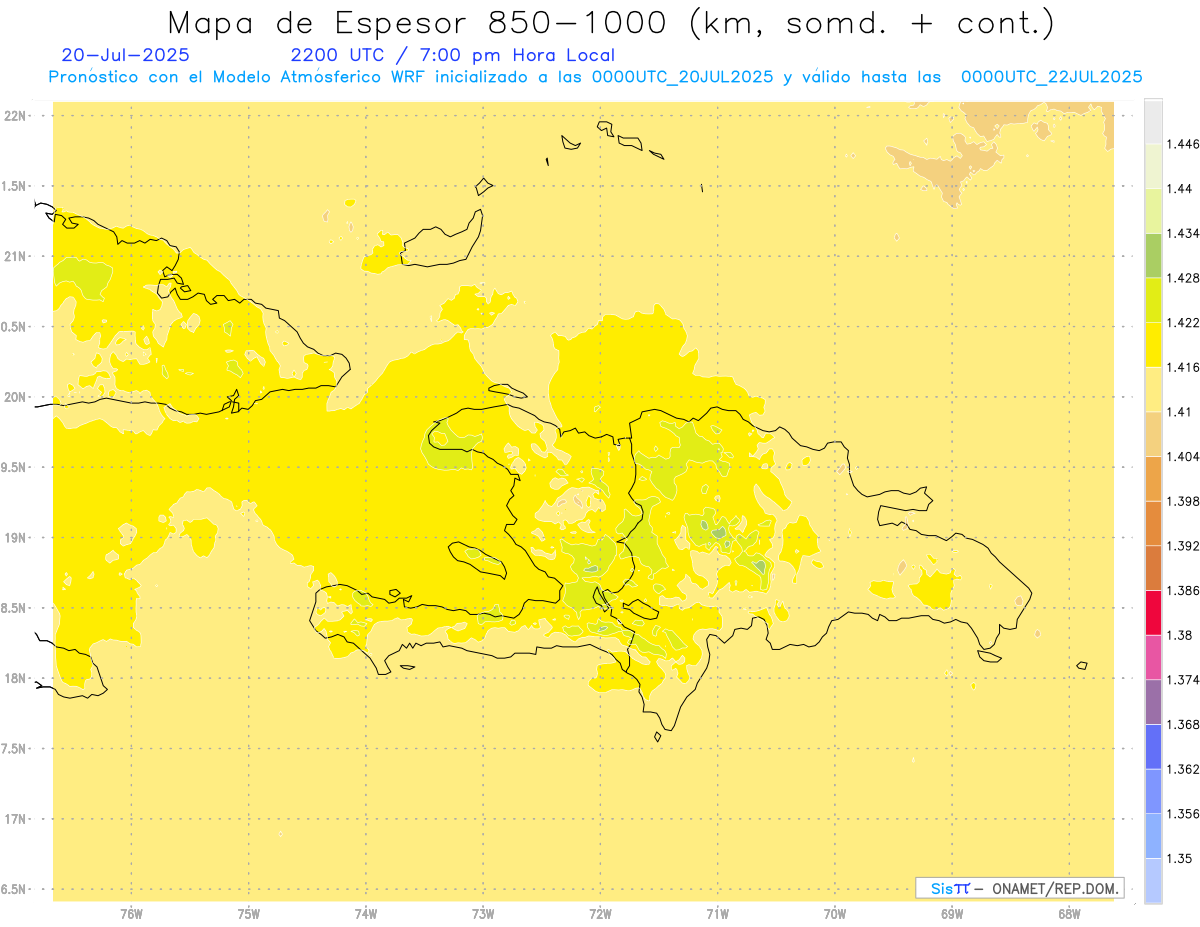
Task: Click the '22N' latitude label
Action: (14, 116)
